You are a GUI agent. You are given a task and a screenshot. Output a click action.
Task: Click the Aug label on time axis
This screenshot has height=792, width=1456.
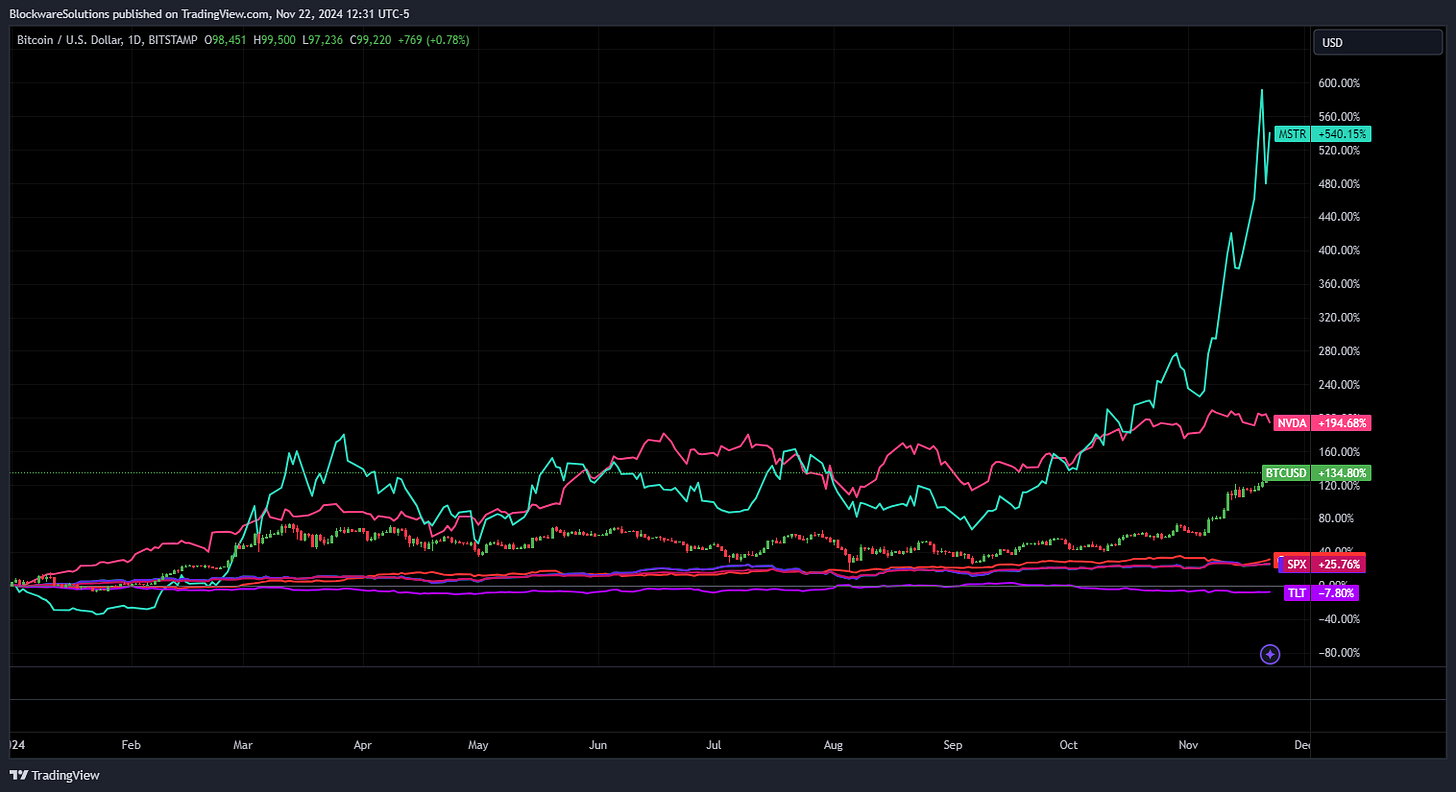point(835,745)
